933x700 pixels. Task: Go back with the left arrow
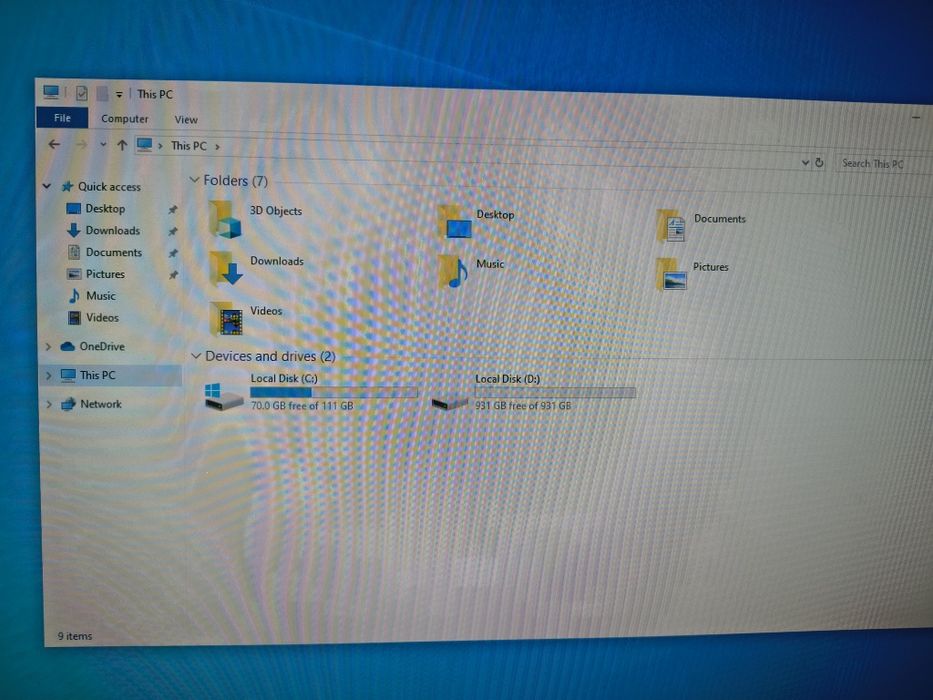54,144
